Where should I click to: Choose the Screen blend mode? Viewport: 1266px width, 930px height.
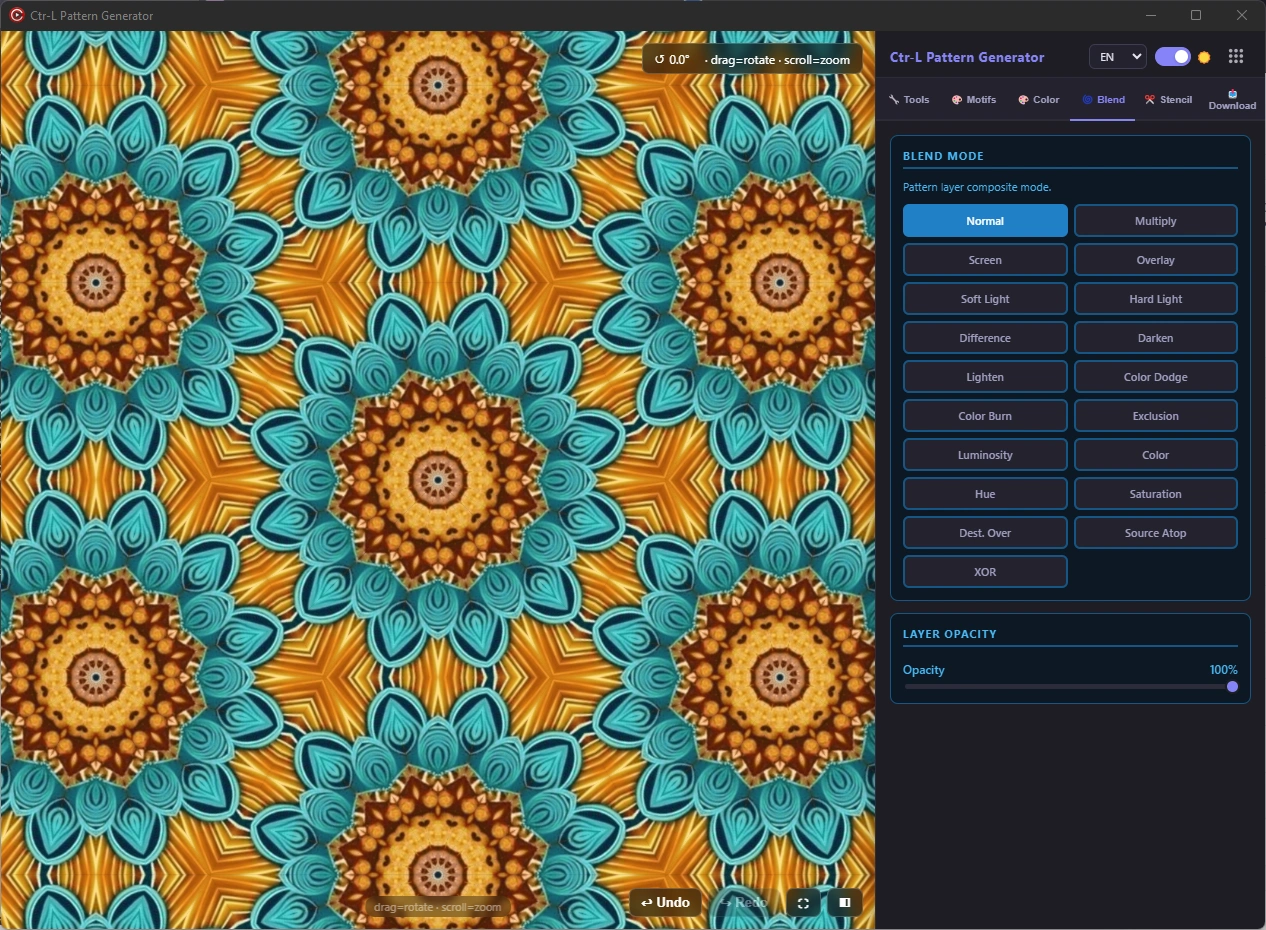click(x=985, y=260)
